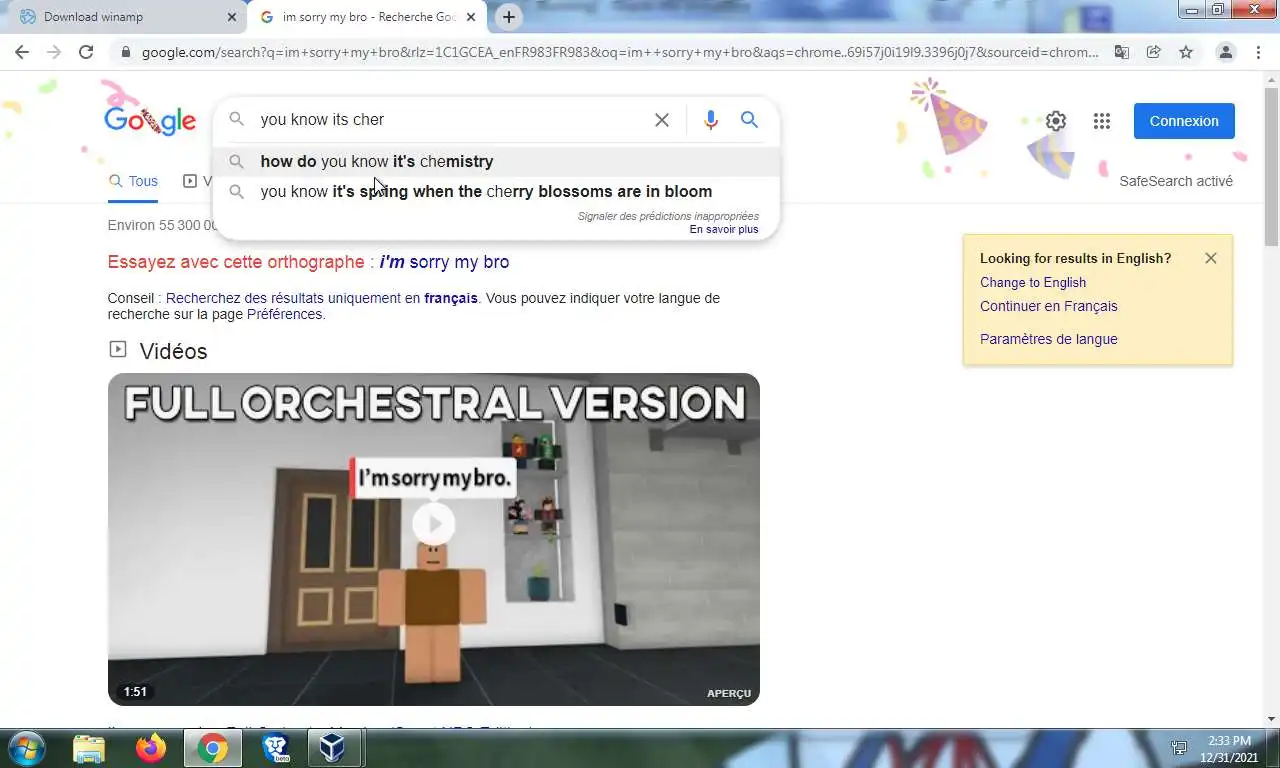Open File Explorer from the taskbar
The image size is (1280, 768).
[89, 748]
